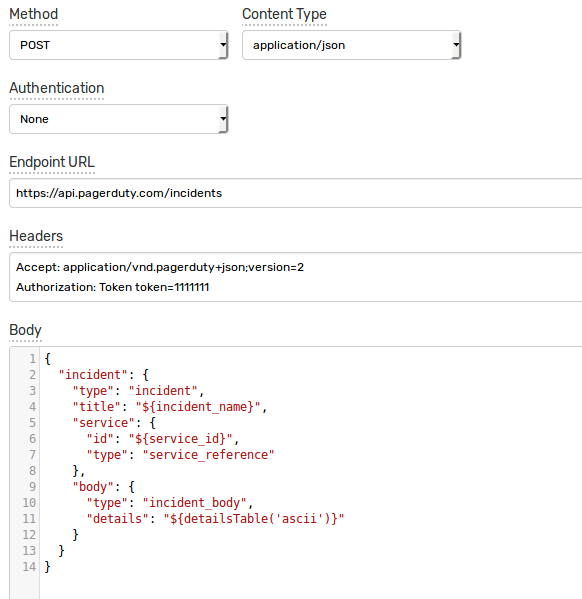Click the Content Type dropdown arrow

point(456,45)
